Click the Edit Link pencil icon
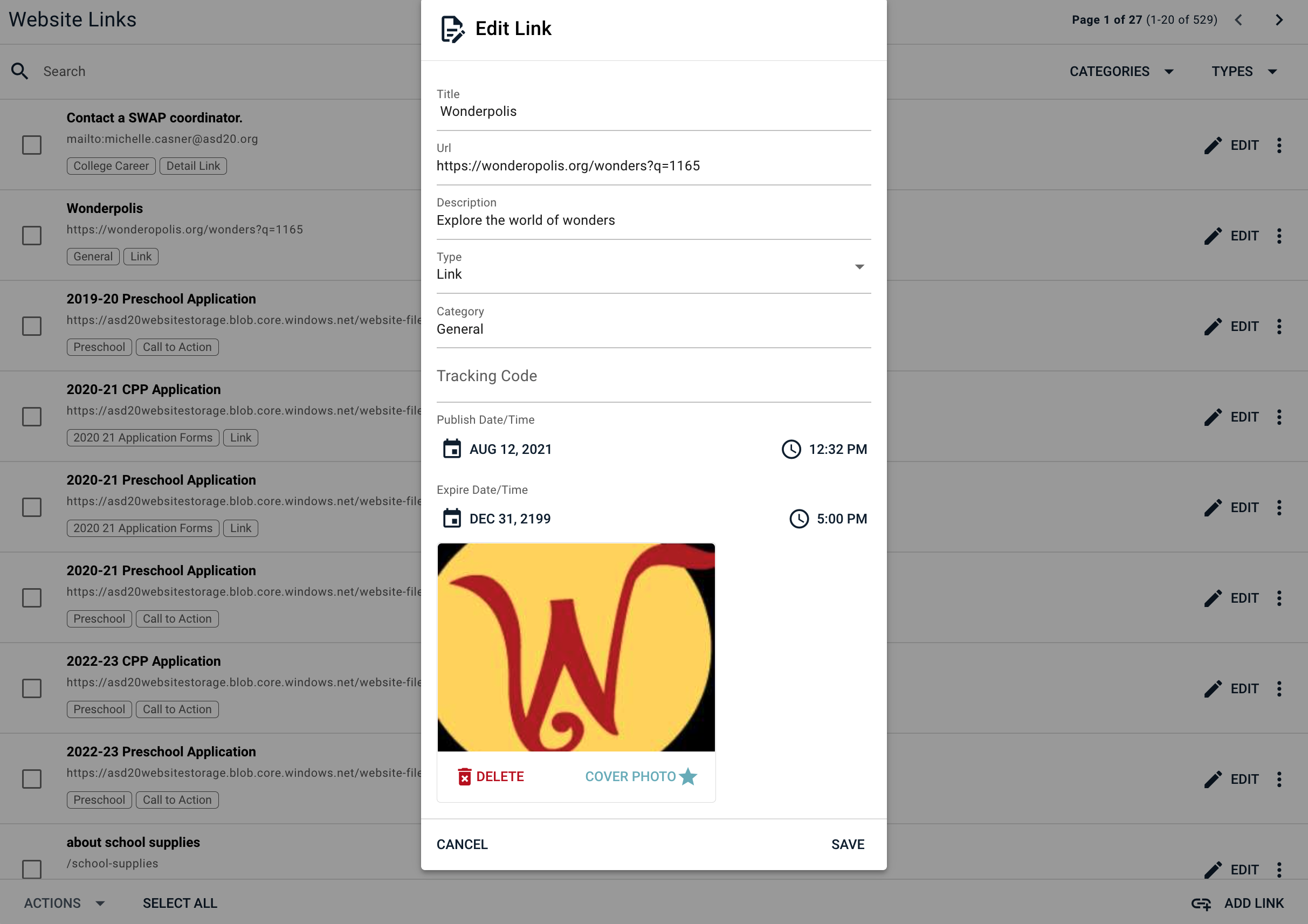The width and height of the screenshot is (1308, 924). click(x=451, y=28)
